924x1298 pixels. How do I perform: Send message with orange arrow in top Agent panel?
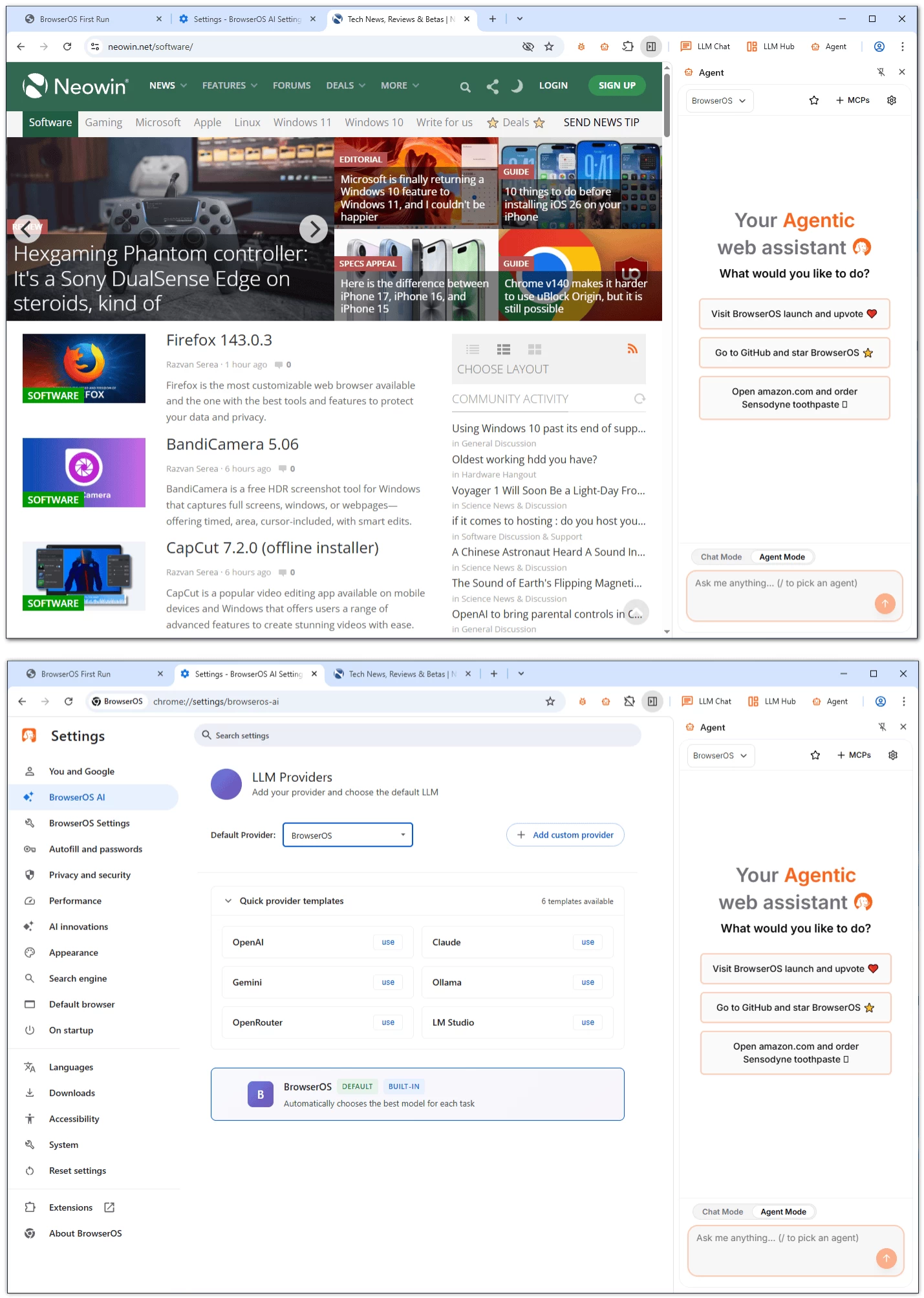click(885, 603)
